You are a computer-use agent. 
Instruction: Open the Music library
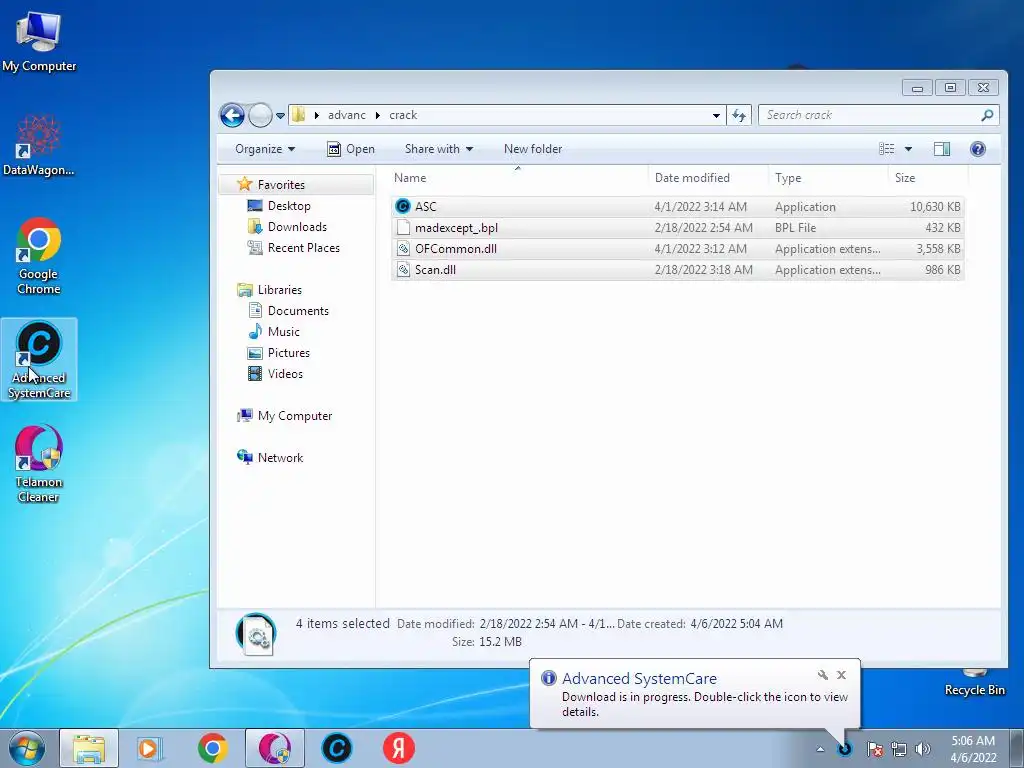pyautogui.click(x=283, y=332)
